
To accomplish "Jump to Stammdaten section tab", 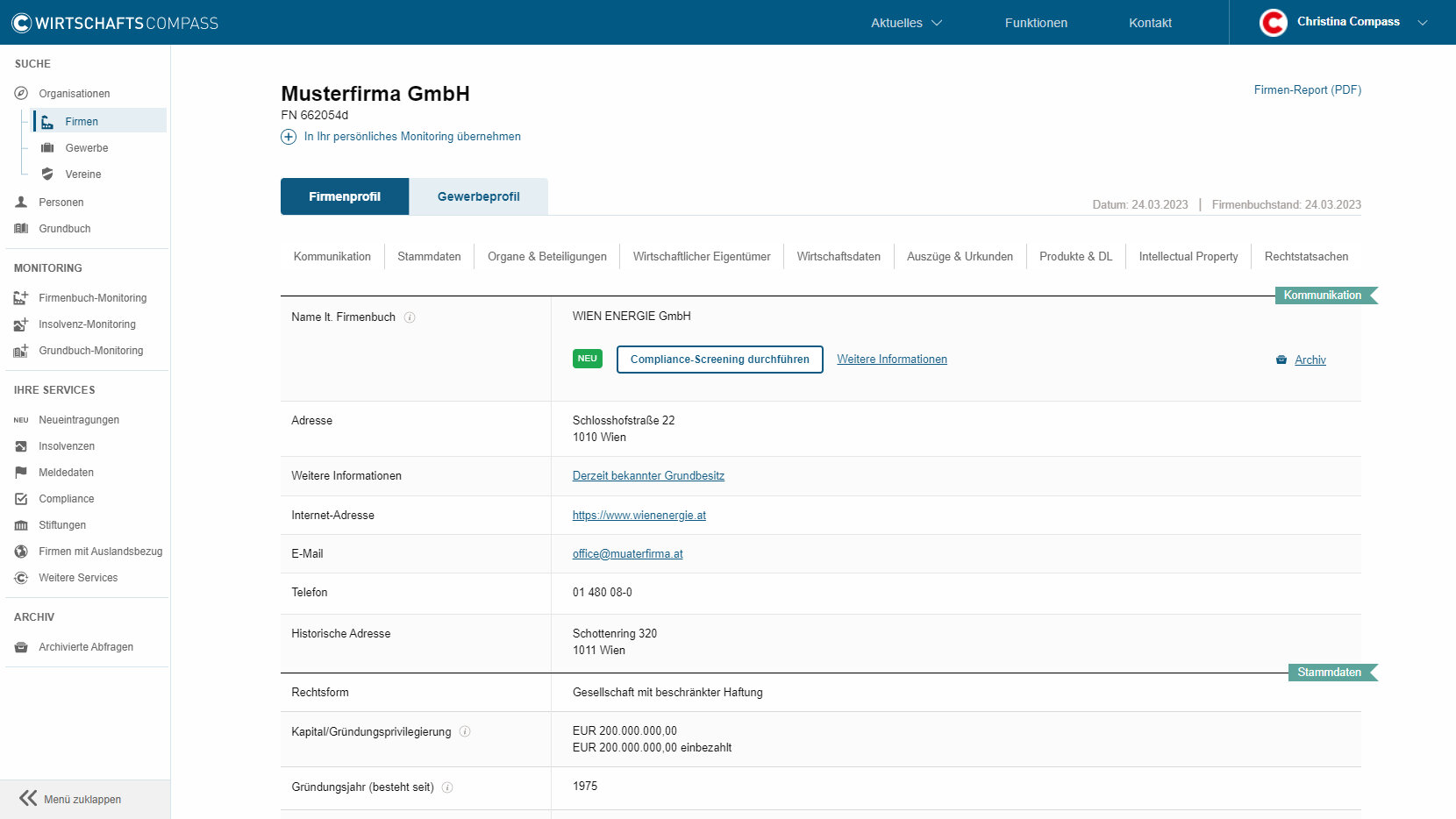I will tap(429, 257).
